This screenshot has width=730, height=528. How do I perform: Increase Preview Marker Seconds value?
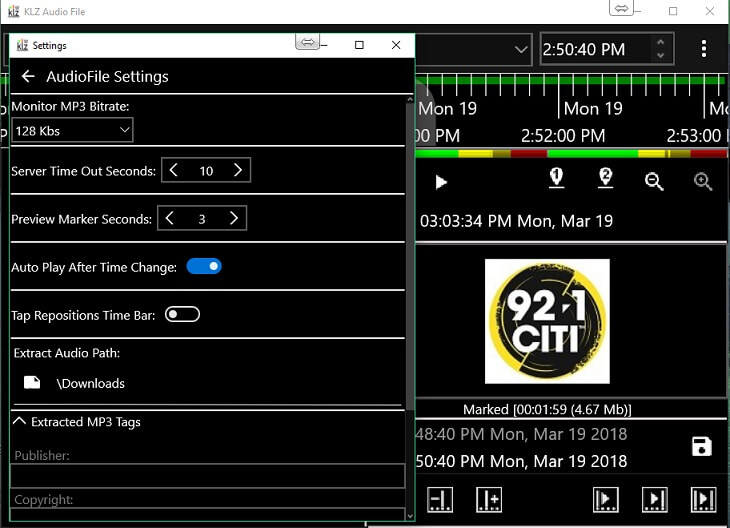pos(234,218)
